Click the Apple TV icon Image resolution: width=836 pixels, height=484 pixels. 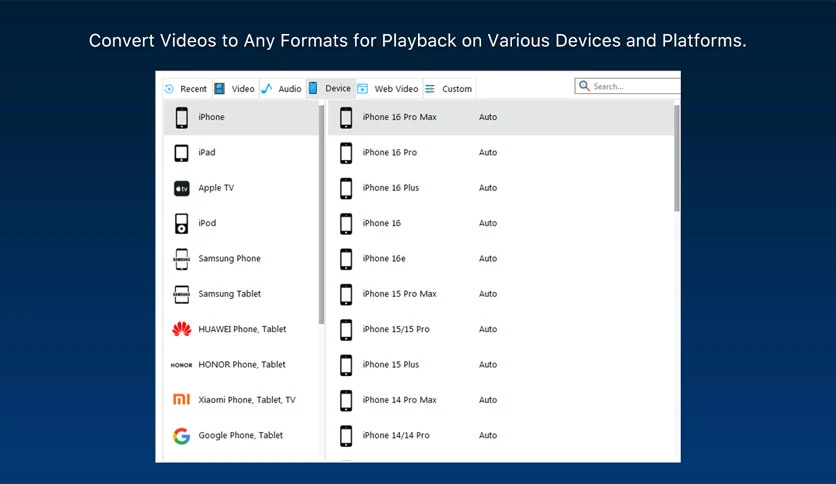182,188
